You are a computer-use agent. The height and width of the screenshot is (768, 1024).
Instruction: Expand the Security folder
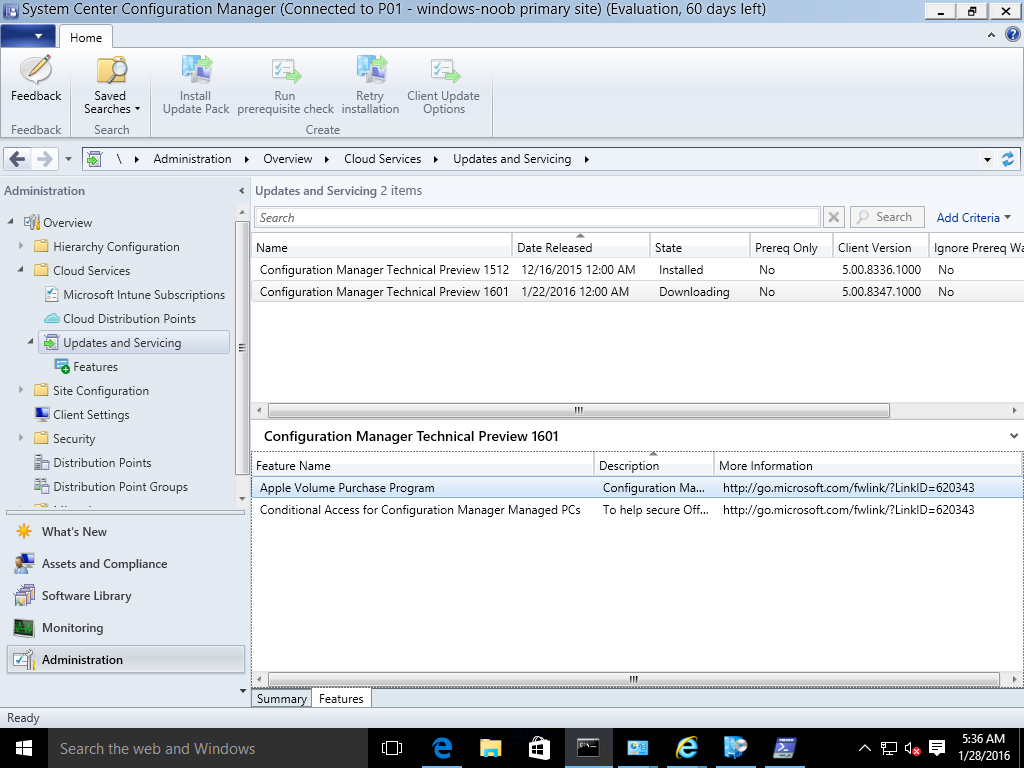point(21,438)
